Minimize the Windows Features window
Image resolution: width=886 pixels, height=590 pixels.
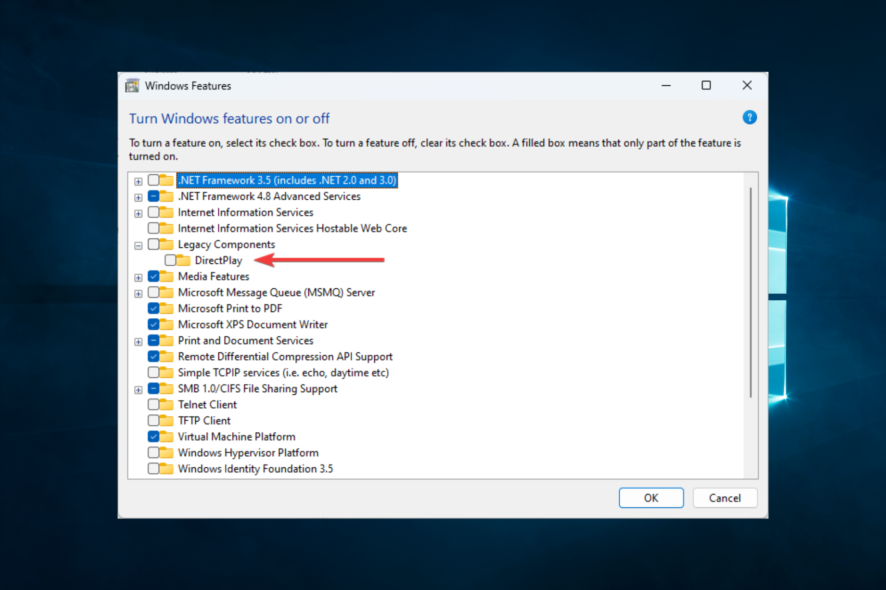coord(666,85)
